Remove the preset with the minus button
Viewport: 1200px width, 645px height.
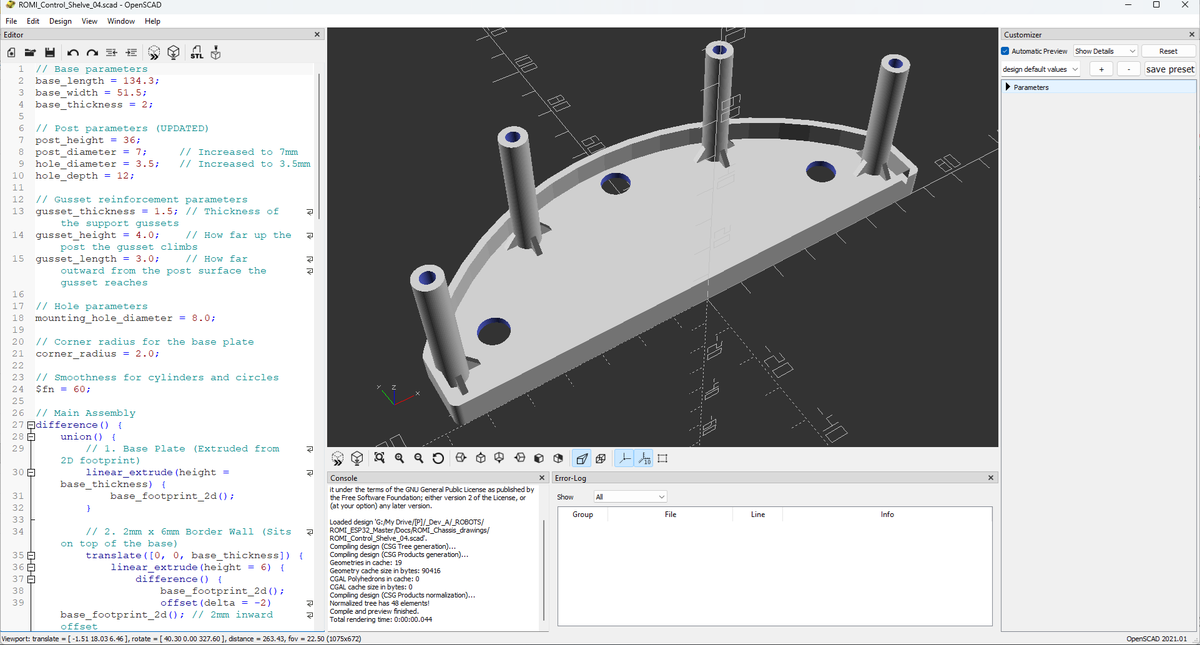(1129, 69)
